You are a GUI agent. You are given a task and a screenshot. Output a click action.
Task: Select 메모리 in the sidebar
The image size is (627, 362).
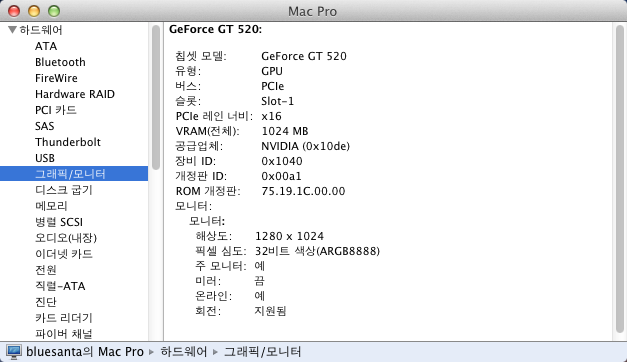click(51, 206)
